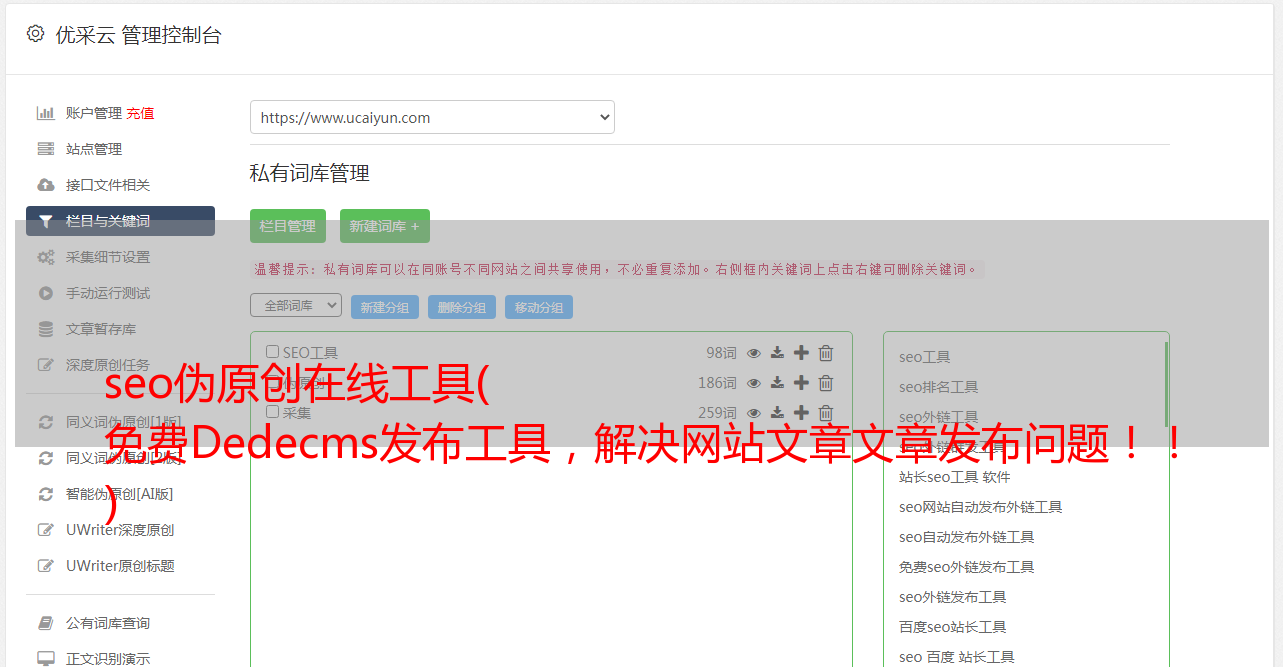Click the 98词 count text
Image resolution: width=1283 pixels, height=667 pixels.
coord(721,353)
